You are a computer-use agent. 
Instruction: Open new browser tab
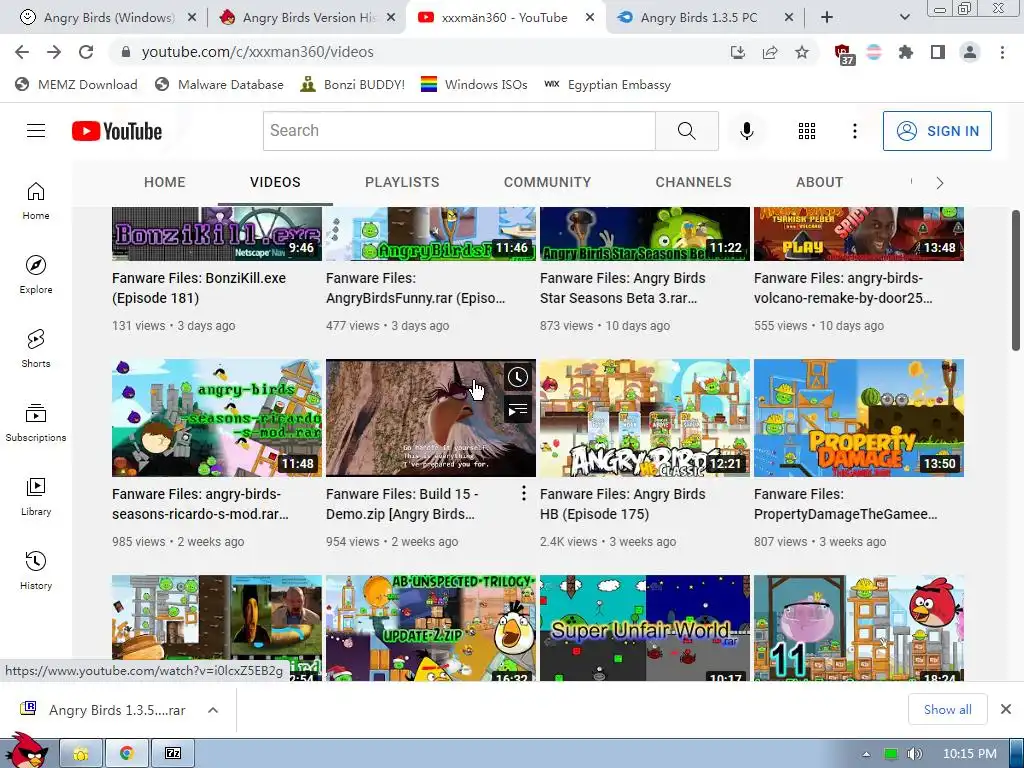pyautogui.click(x=827, y=18)
